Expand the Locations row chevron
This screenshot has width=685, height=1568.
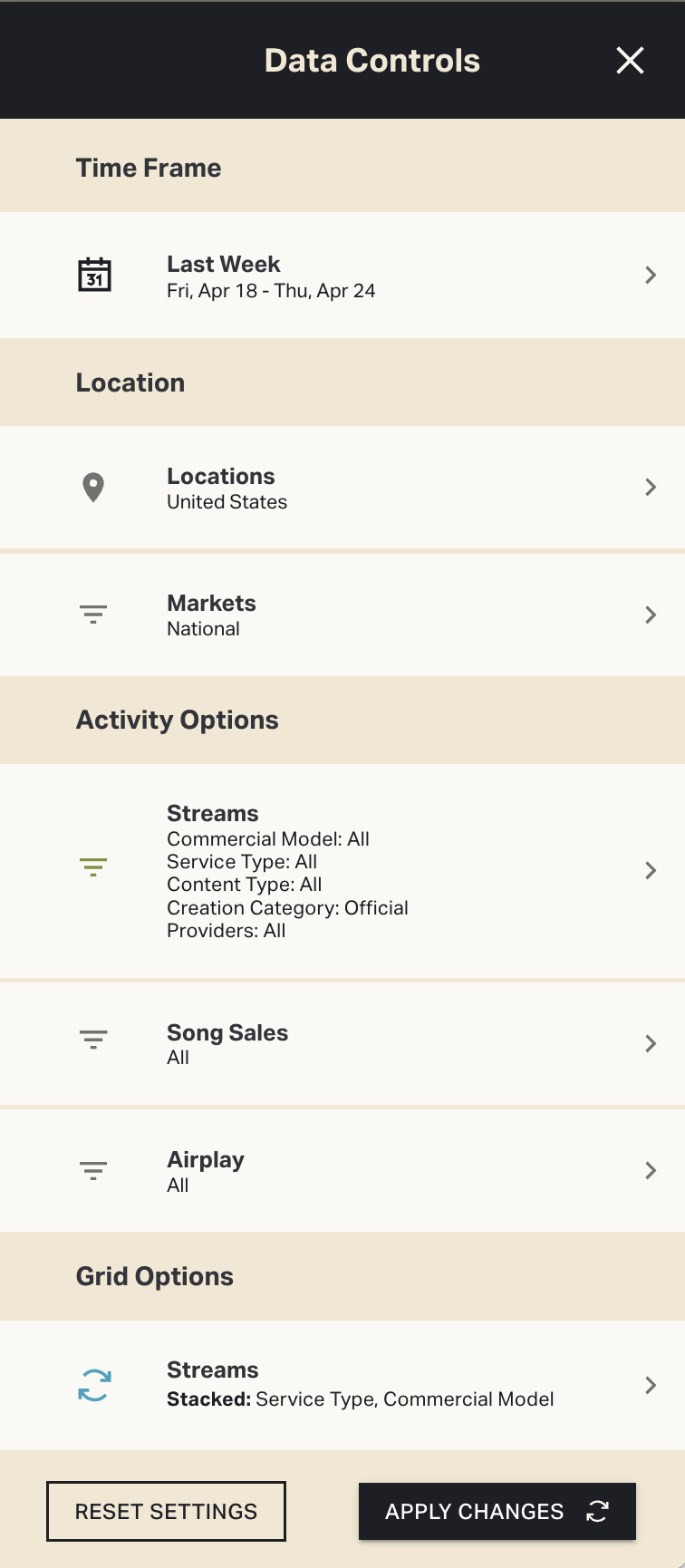(651, 488)
